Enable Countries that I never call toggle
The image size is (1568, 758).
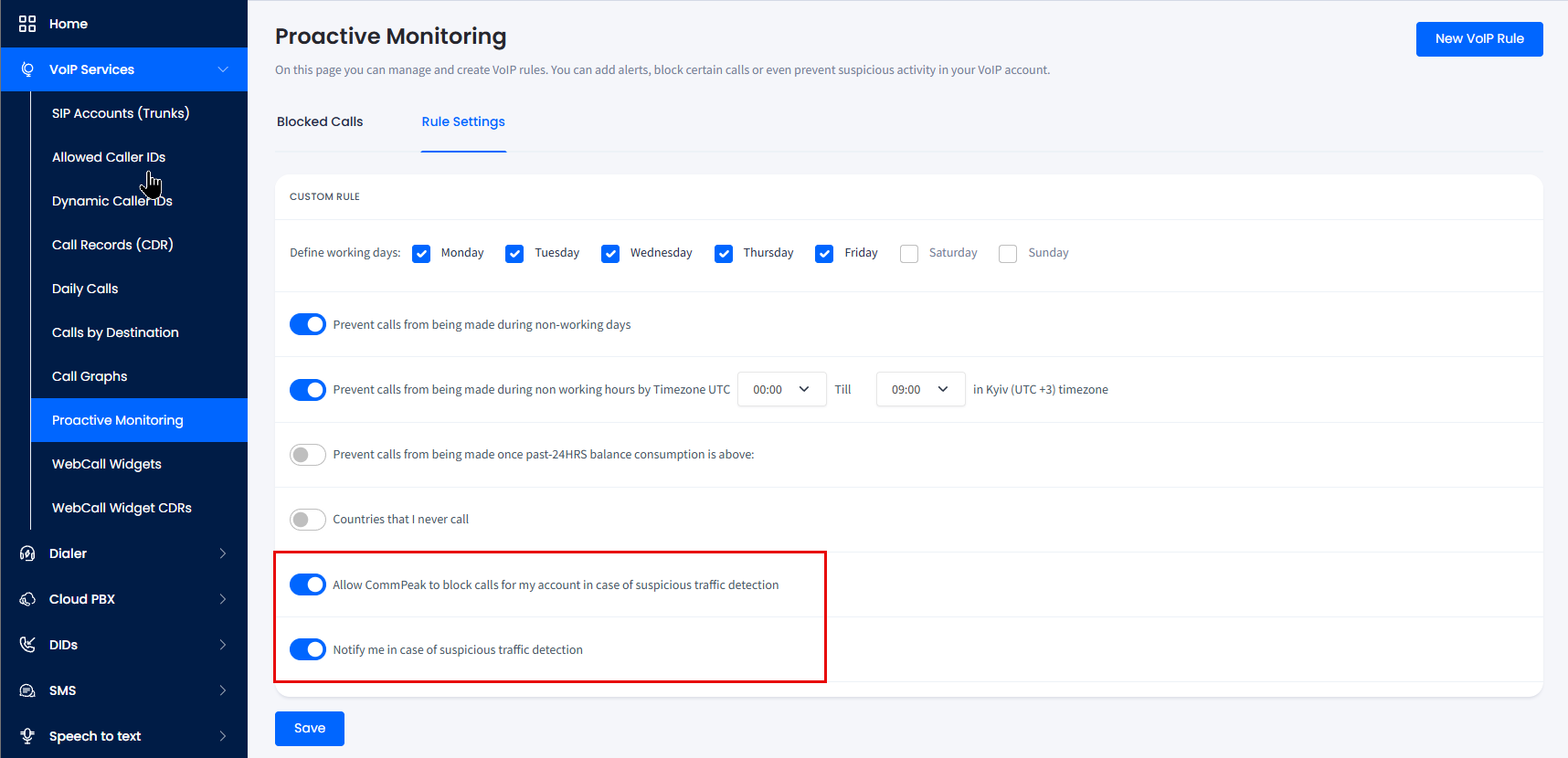coord(308,520)
